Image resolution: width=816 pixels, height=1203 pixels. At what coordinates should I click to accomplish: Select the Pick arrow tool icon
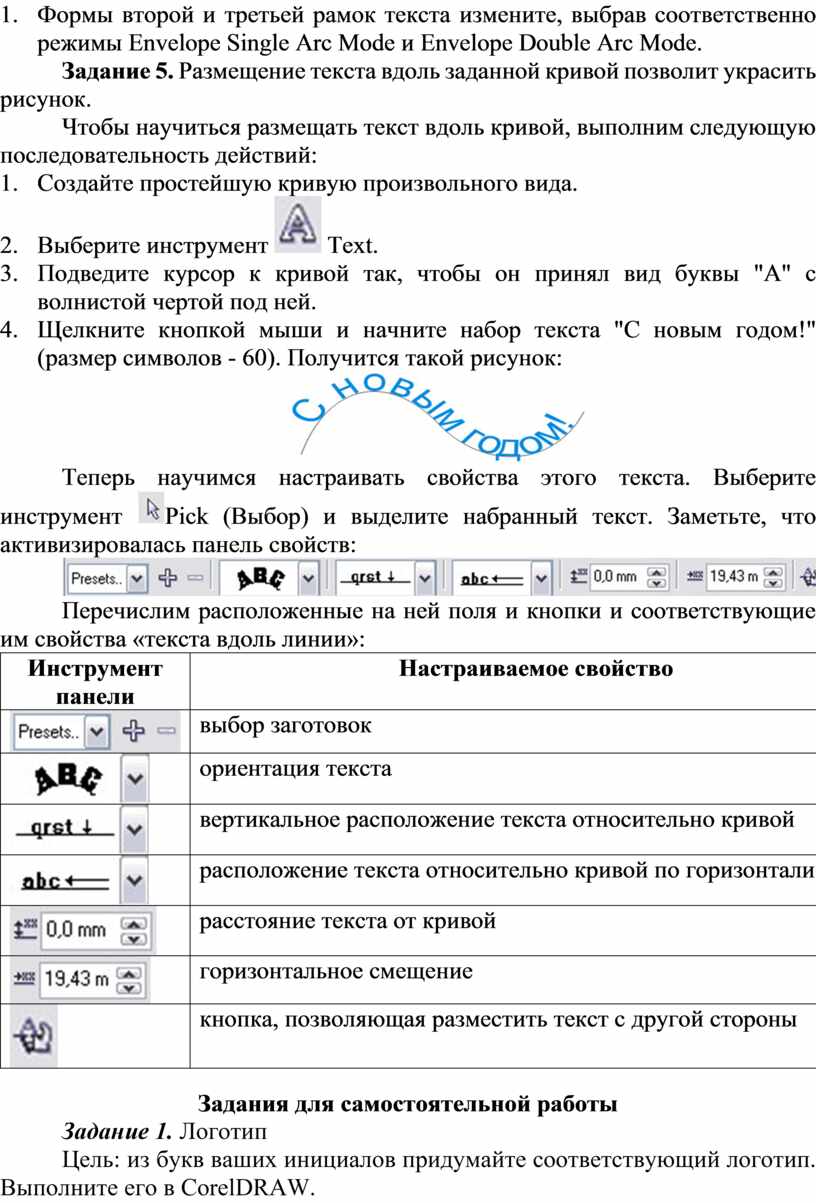(153, 510)
